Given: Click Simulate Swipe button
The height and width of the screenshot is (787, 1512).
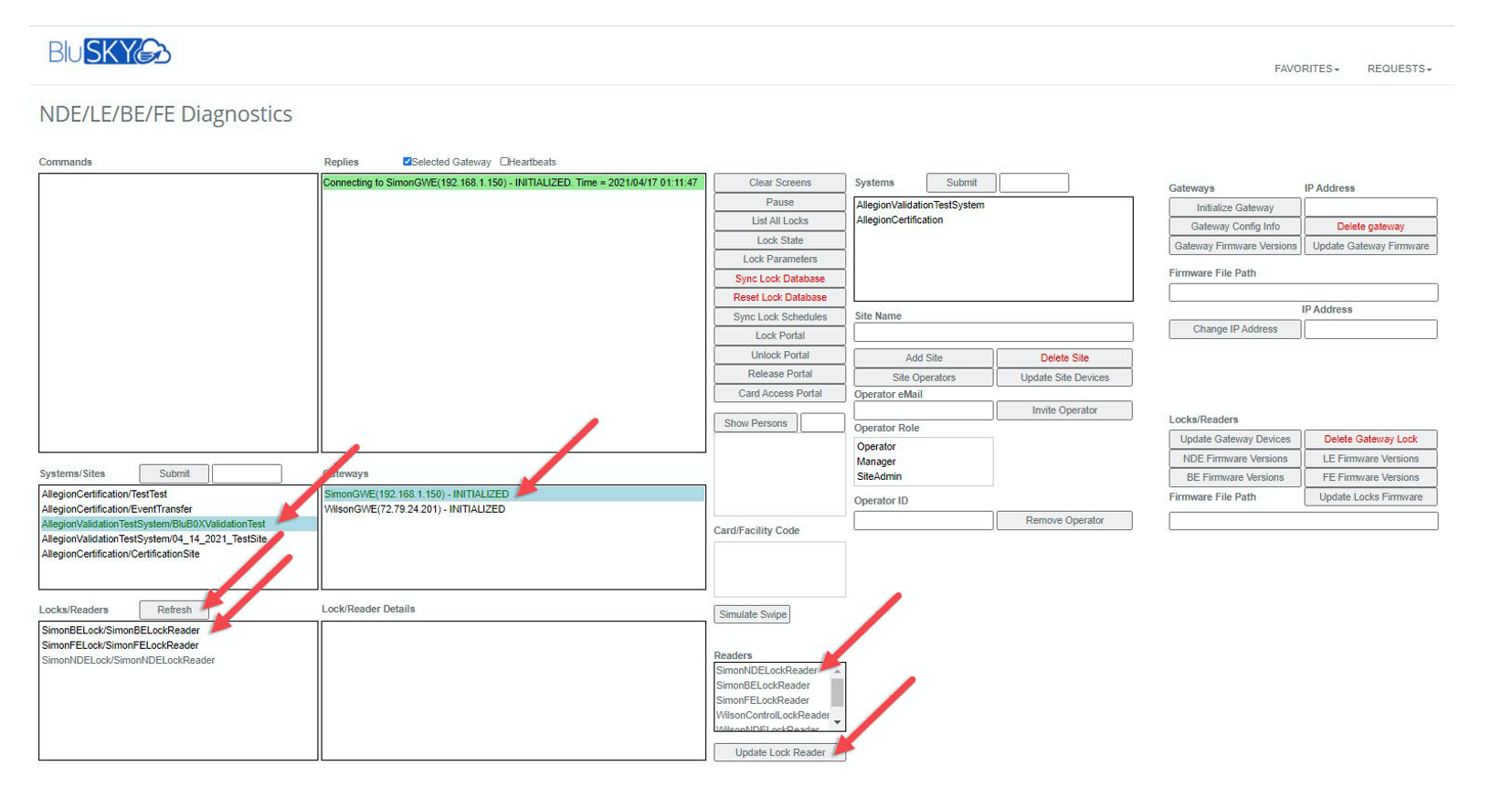Looking at the screenshot, I should click(x=752, y=614).
